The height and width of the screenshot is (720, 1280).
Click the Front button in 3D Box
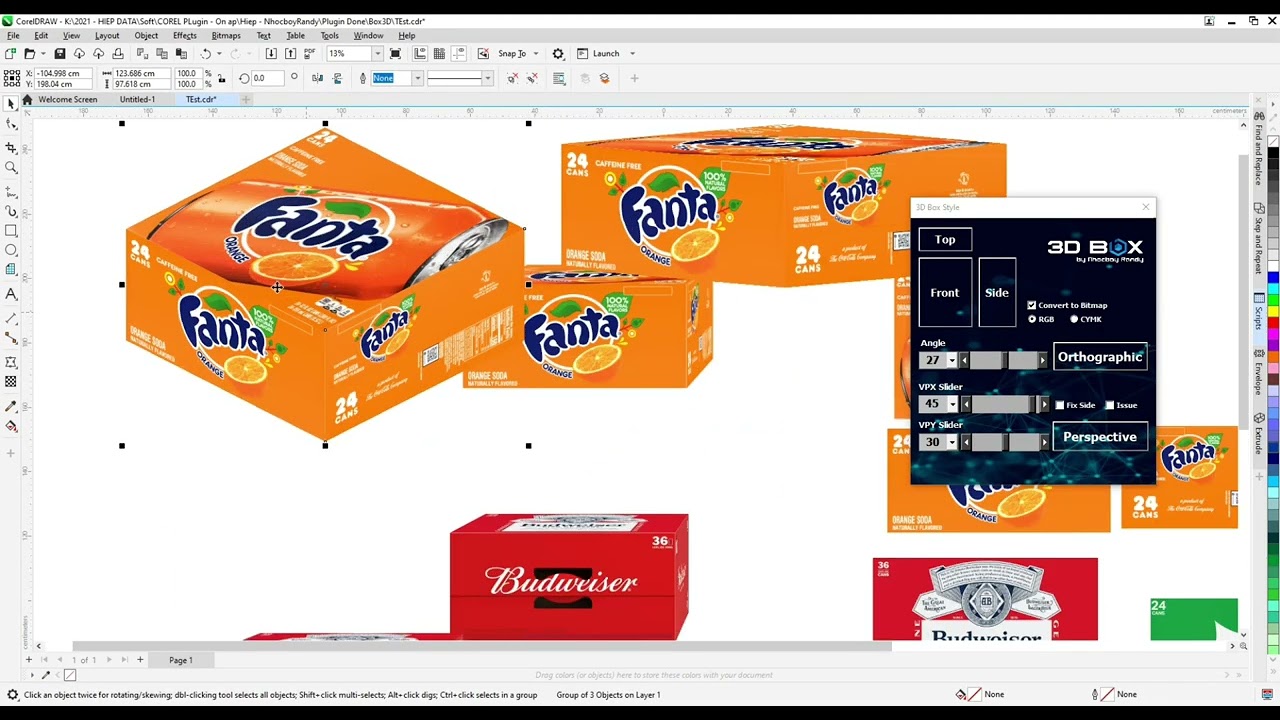click(945, 292)
